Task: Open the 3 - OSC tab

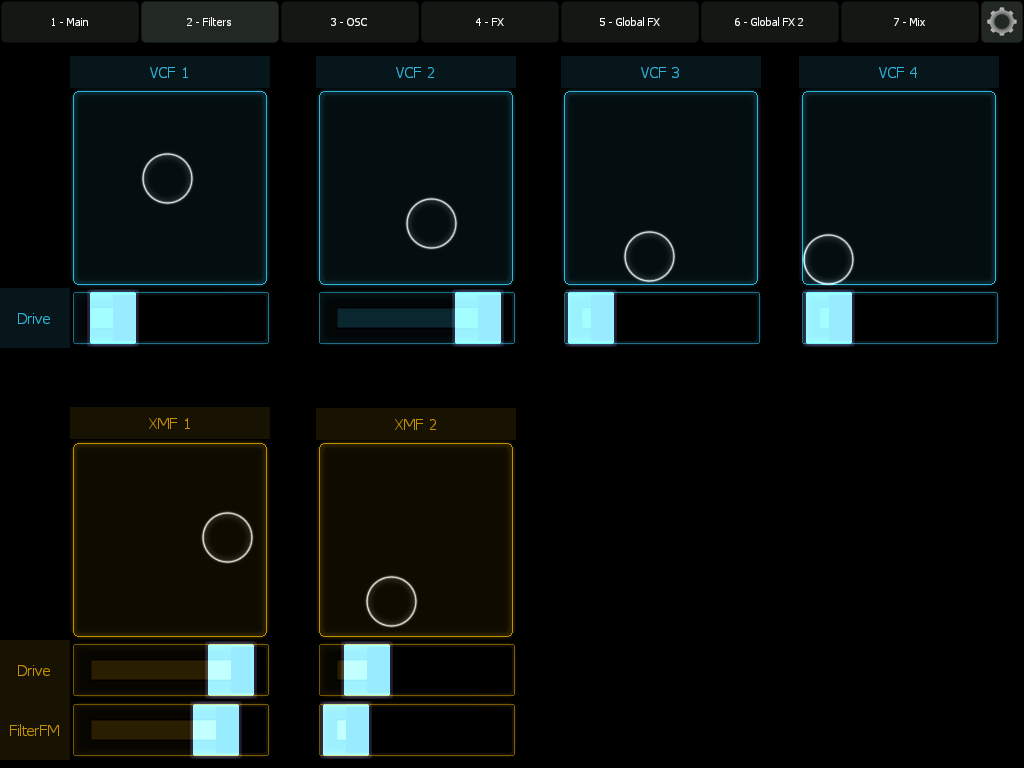Action: 349,22
